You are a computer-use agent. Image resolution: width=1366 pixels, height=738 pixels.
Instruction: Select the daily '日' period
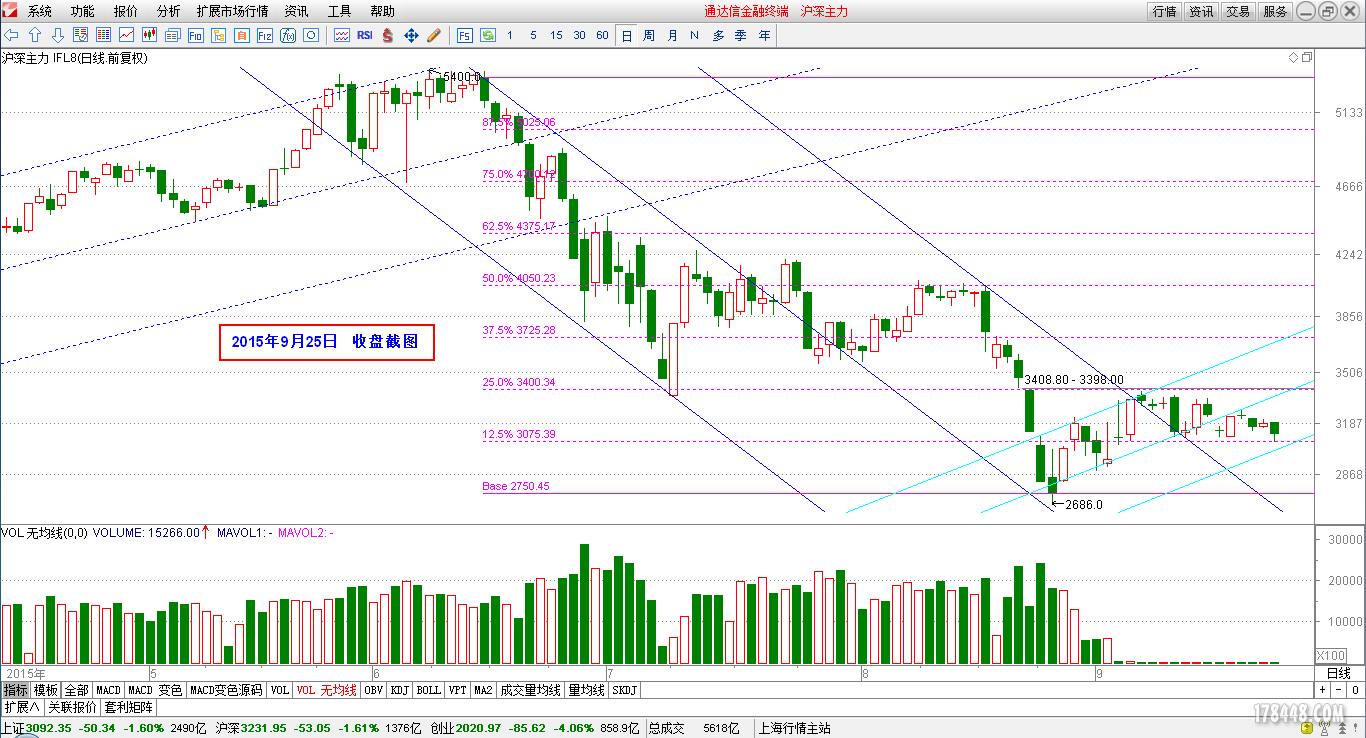(627, 35)
